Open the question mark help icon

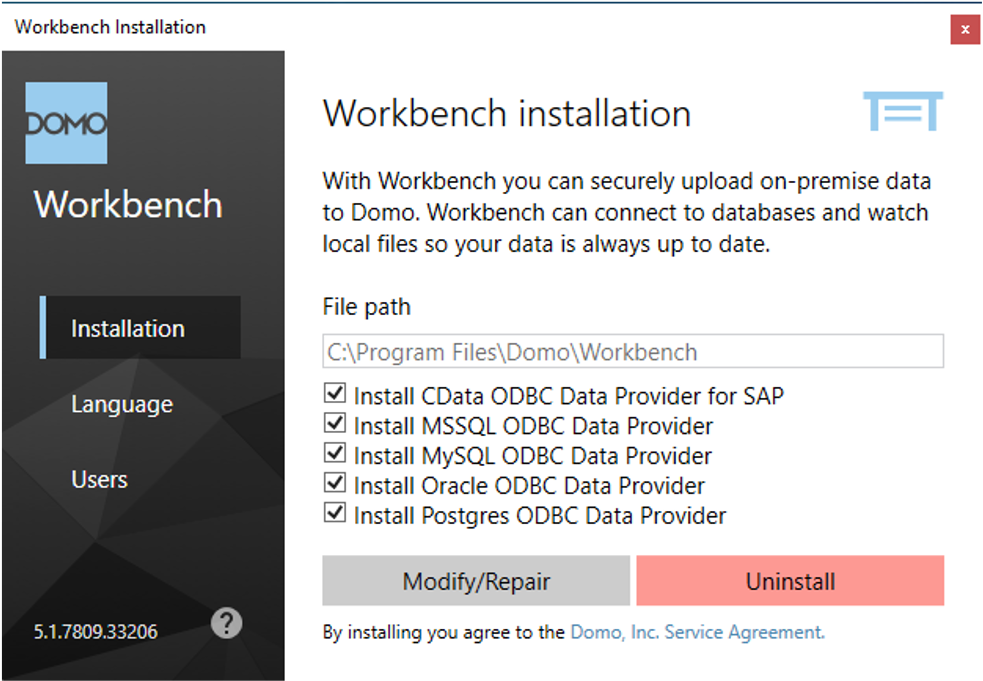pyautogui.click(x=226, y=623)
